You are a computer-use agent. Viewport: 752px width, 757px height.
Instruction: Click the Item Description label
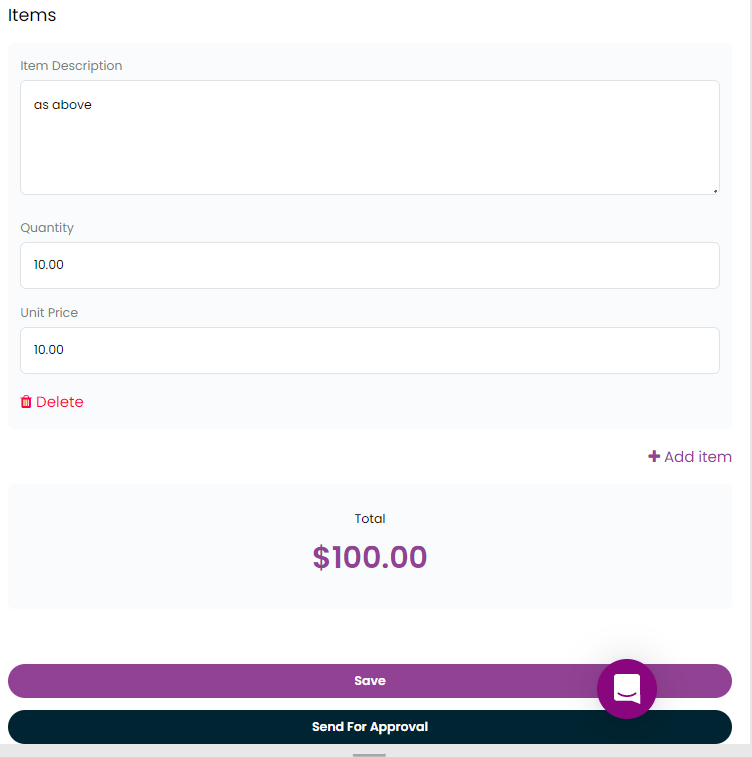71,66
